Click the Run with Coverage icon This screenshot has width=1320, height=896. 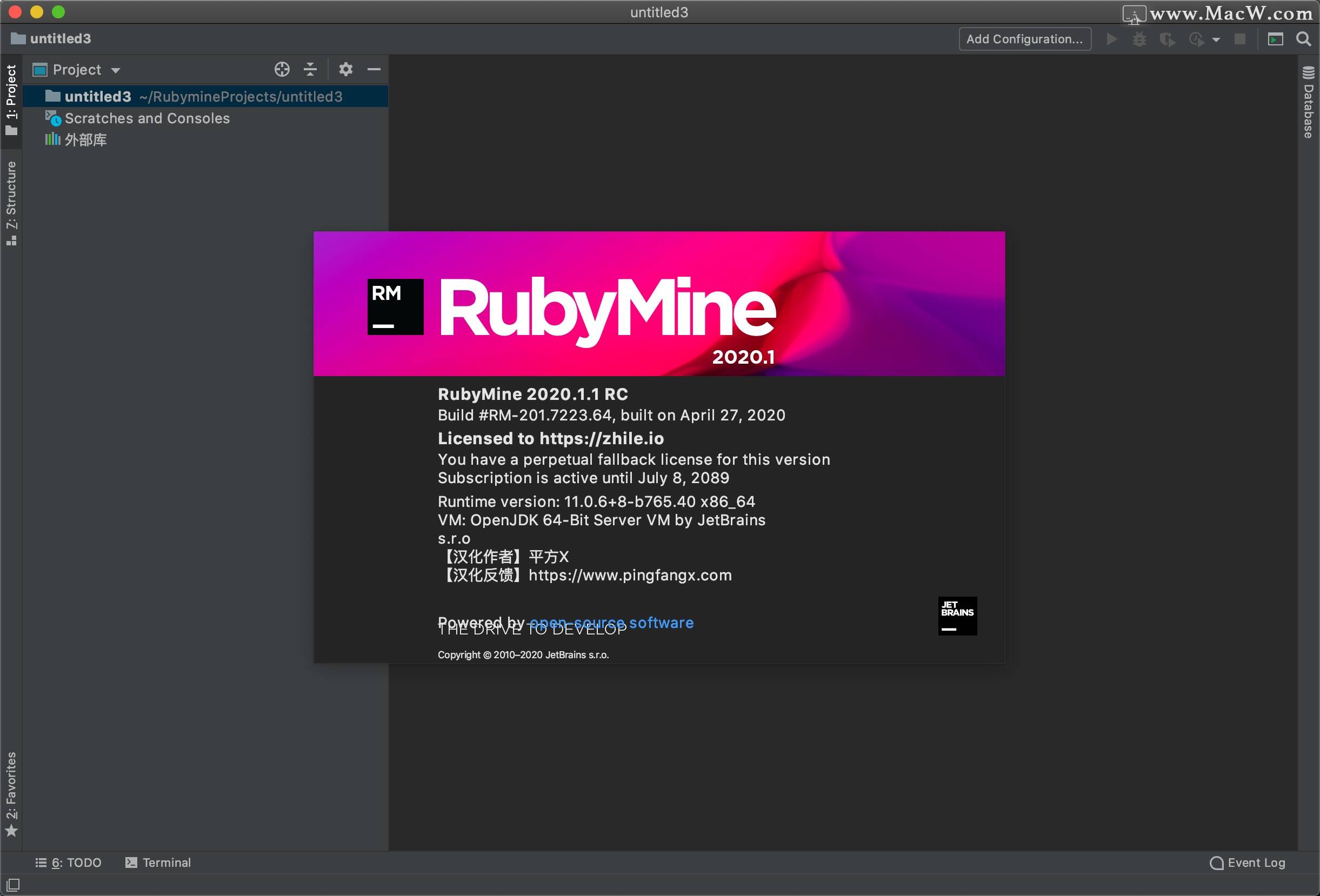pos(1167,39)
